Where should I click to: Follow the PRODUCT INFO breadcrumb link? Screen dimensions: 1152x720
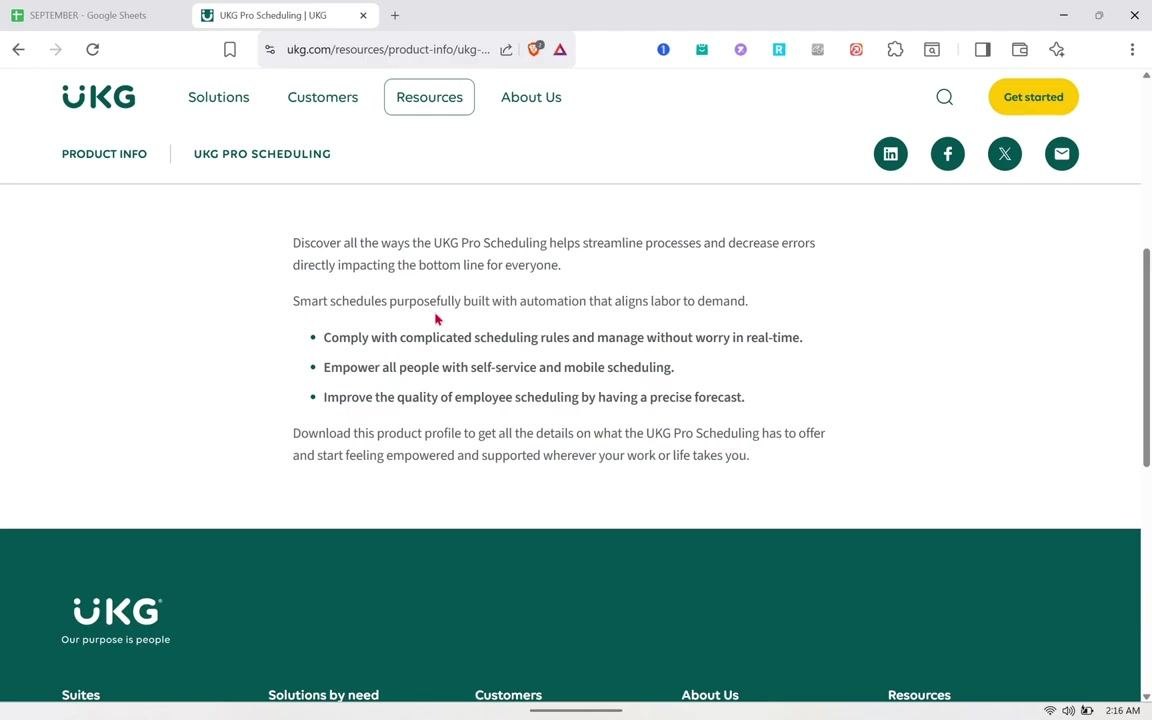click(x=104, y=154)
